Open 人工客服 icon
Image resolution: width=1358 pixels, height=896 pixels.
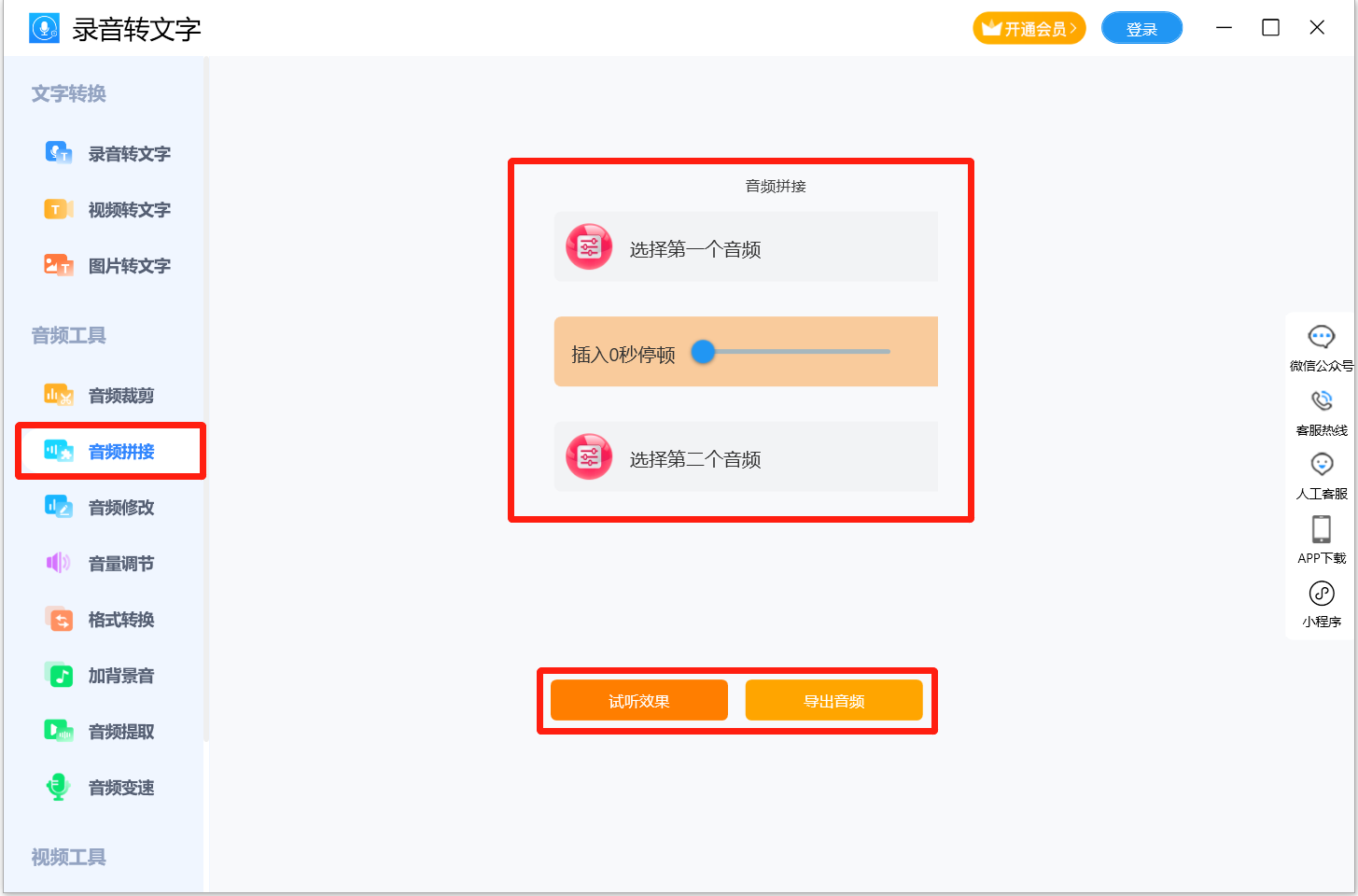pyautogui.click(x=1322, y=465)
